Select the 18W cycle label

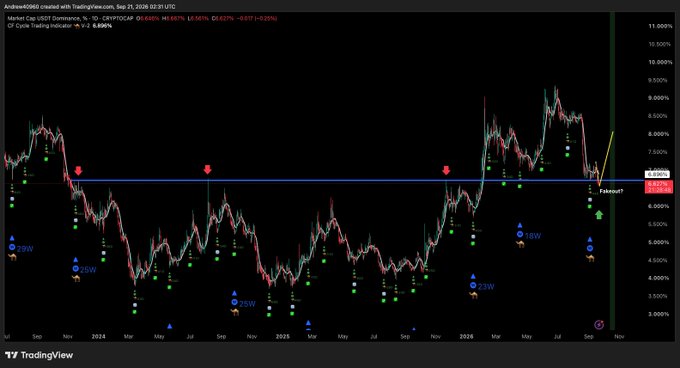pyautogui.click(x=533, y=236)
